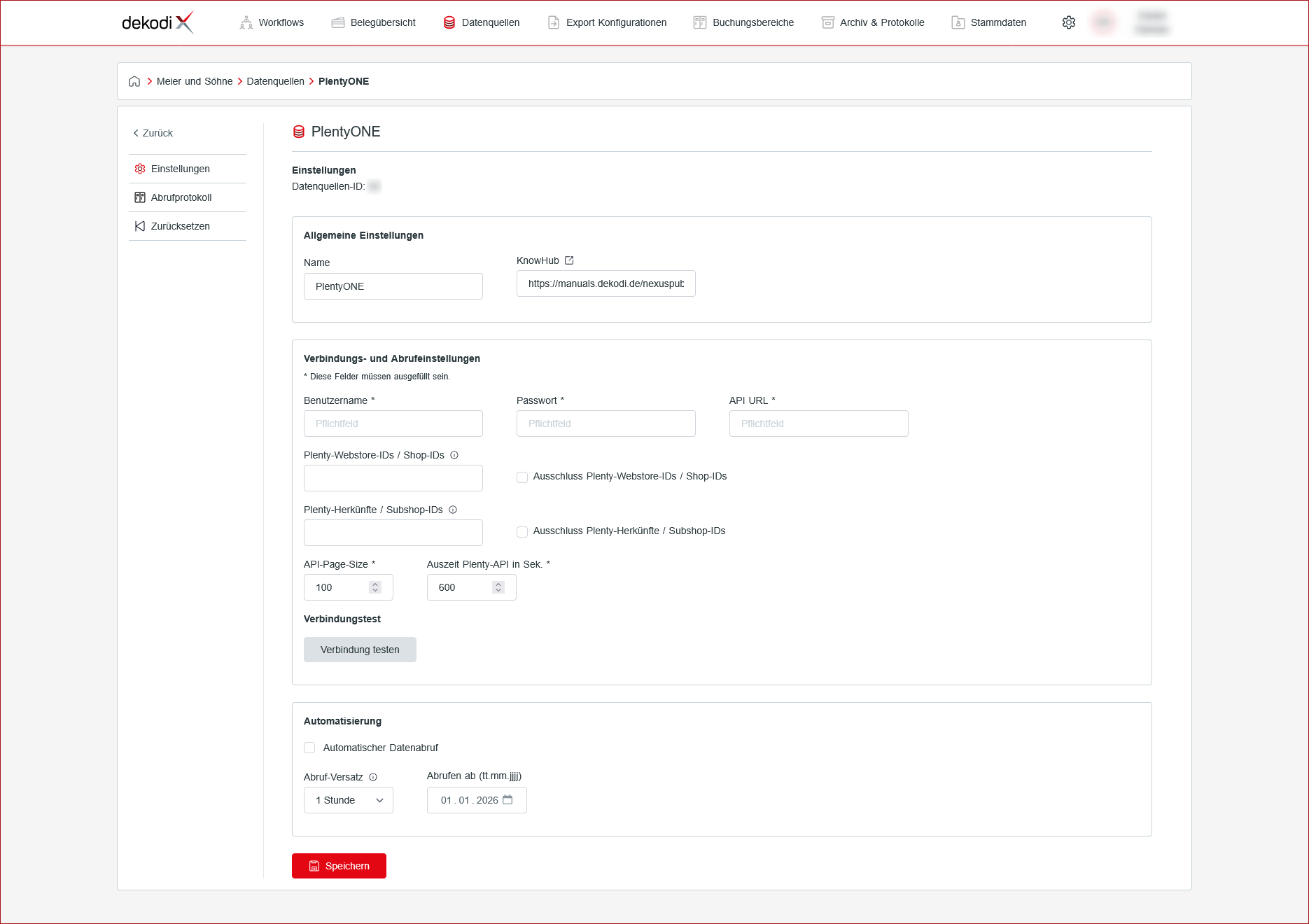Screen dimensions: 1309x924
Task: Open Stammdaten menu item
Action: click(998, 22)
